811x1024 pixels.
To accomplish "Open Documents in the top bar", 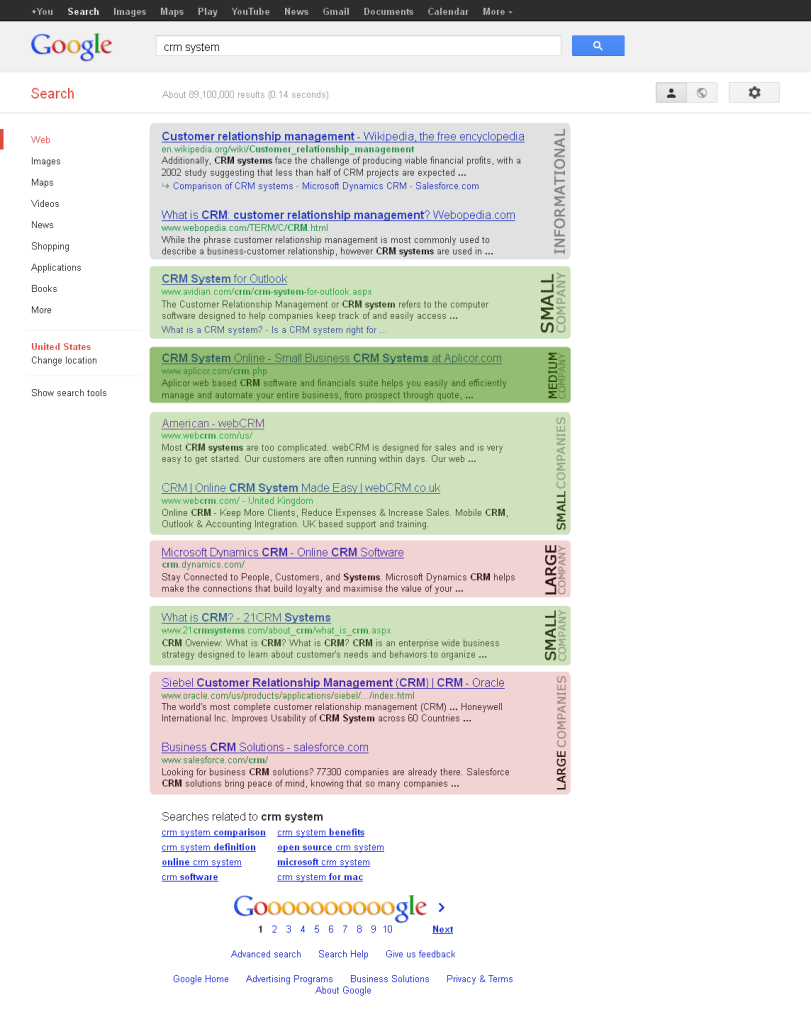I will pos(389,12).
